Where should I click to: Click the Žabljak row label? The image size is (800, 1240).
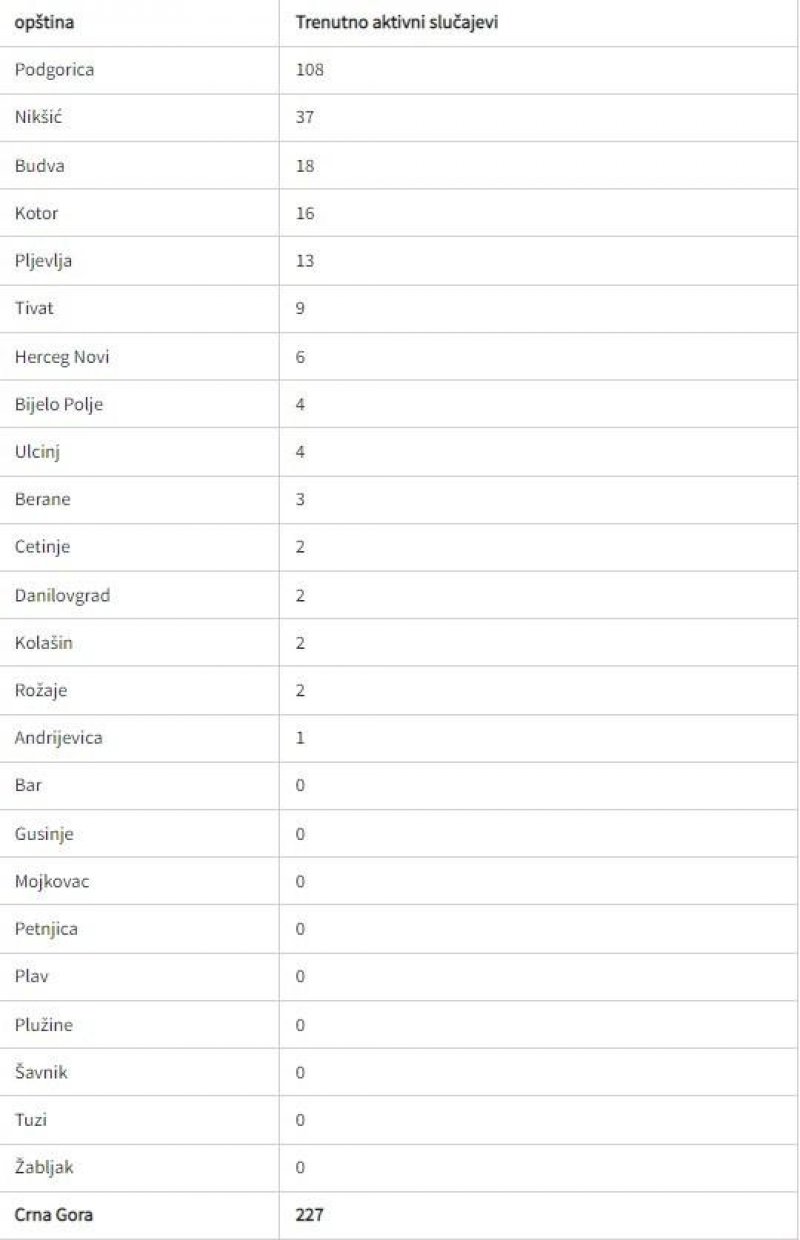(44, 1167)
